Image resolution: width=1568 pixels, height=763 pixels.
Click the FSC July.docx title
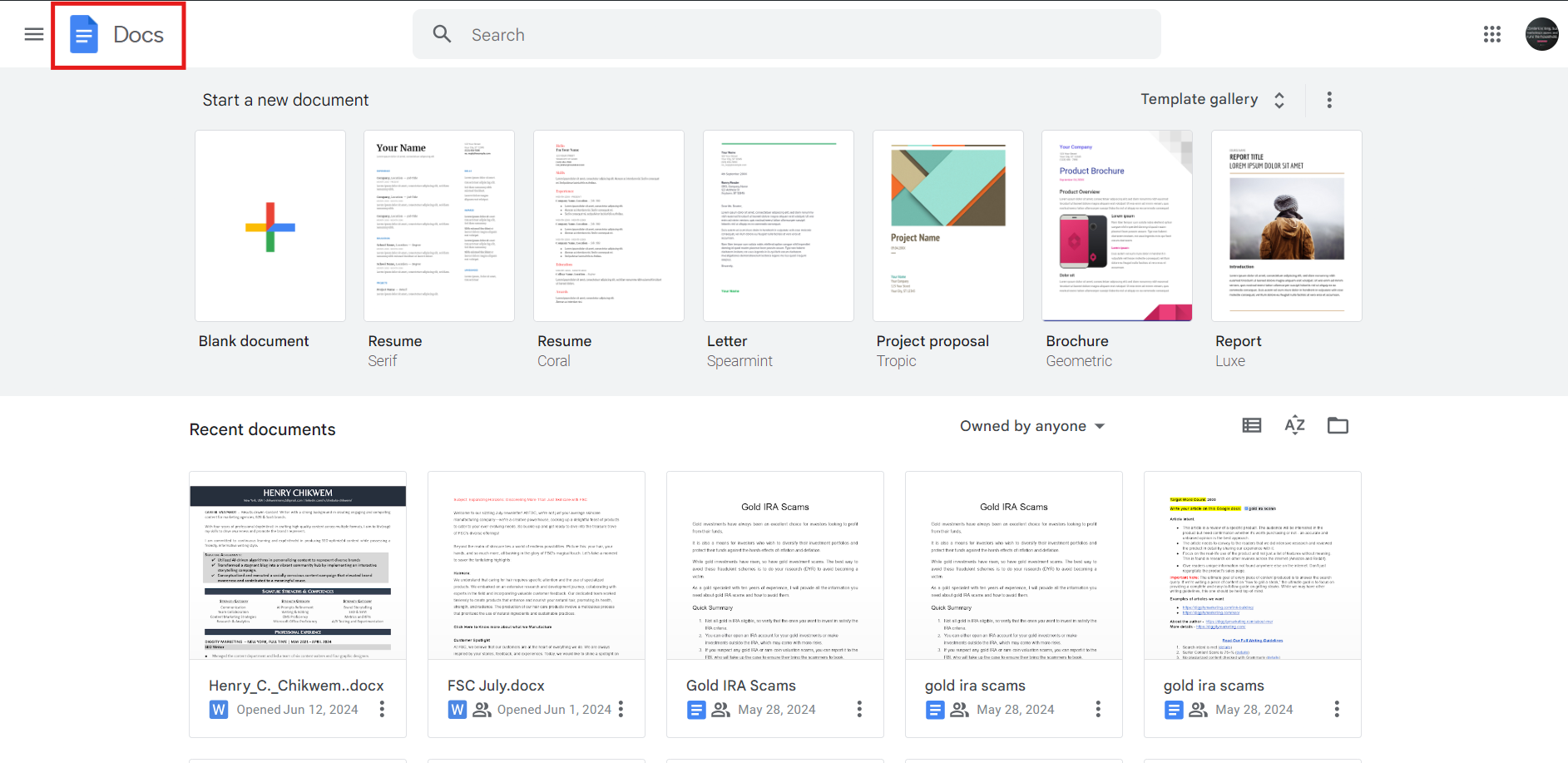[x=496, y=686]
